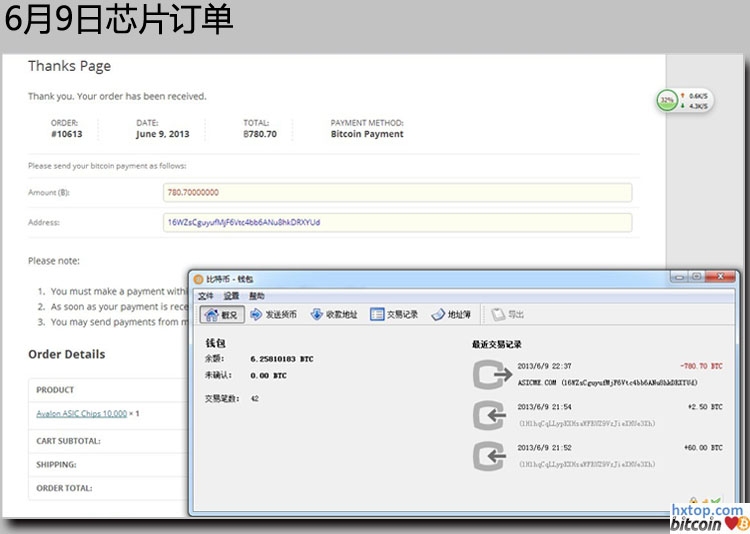
Task: Click the Avalon ASIC Chips 10,000 link
Action: coord(81,413)
